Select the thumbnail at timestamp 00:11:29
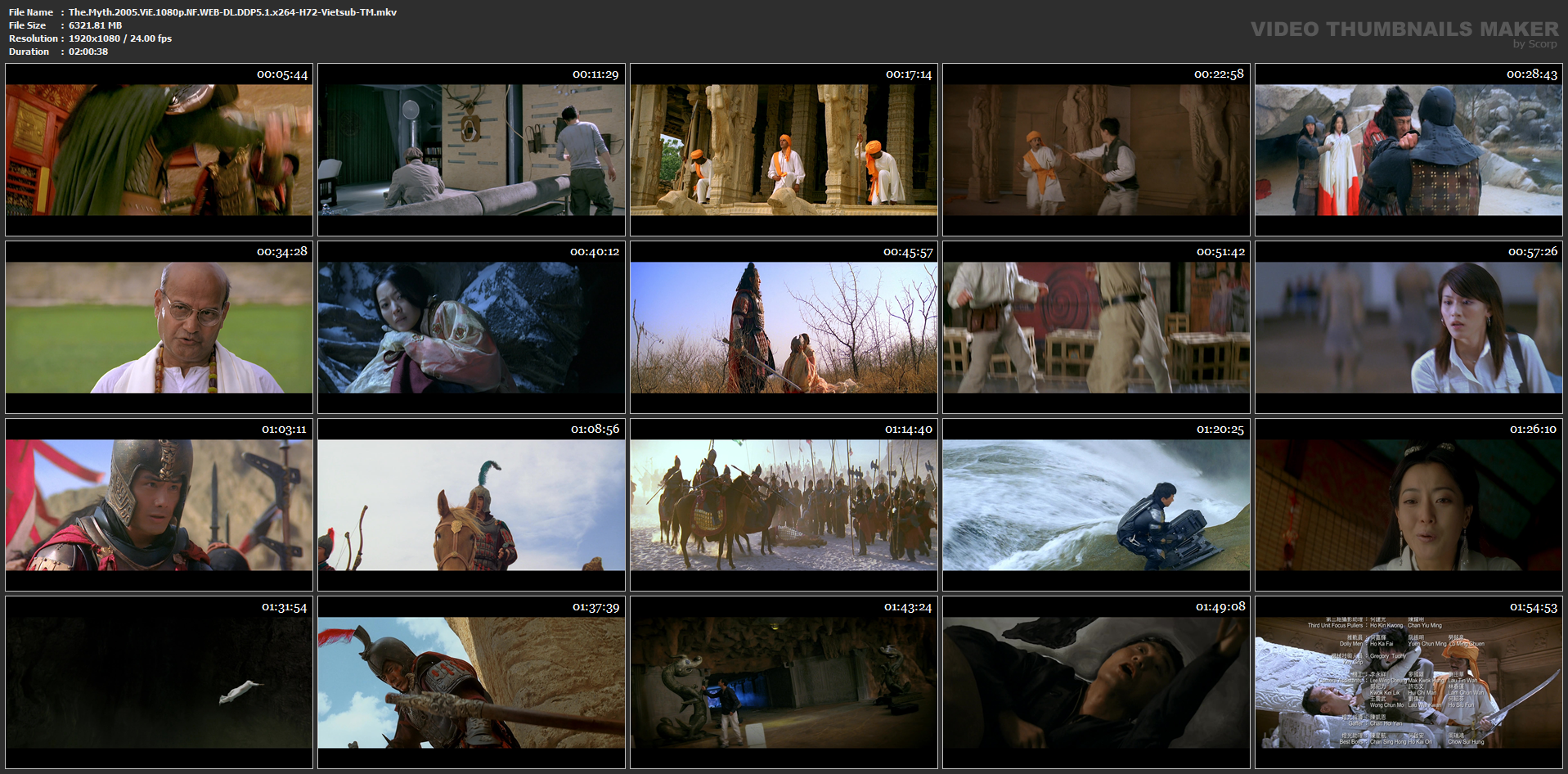Viewport: 1568px width, 774px height. [472, 150]
